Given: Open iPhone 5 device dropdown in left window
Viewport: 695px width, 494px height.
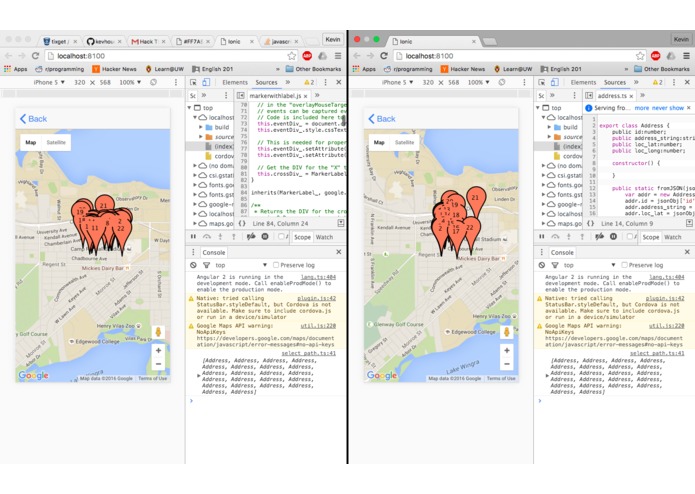Looking at the screenshot, I should pos(49,82).
